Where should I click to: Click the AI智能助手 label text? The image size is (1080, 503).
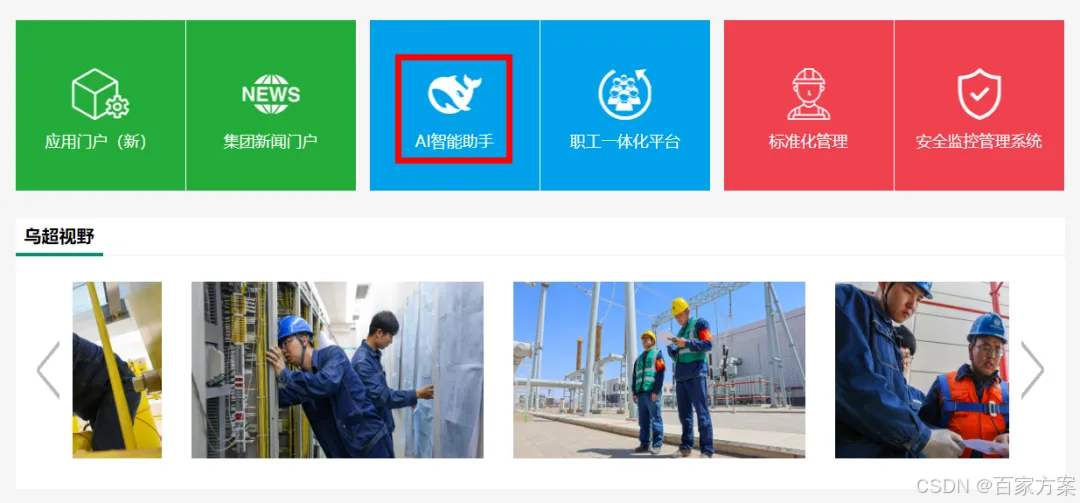point(454,142)
